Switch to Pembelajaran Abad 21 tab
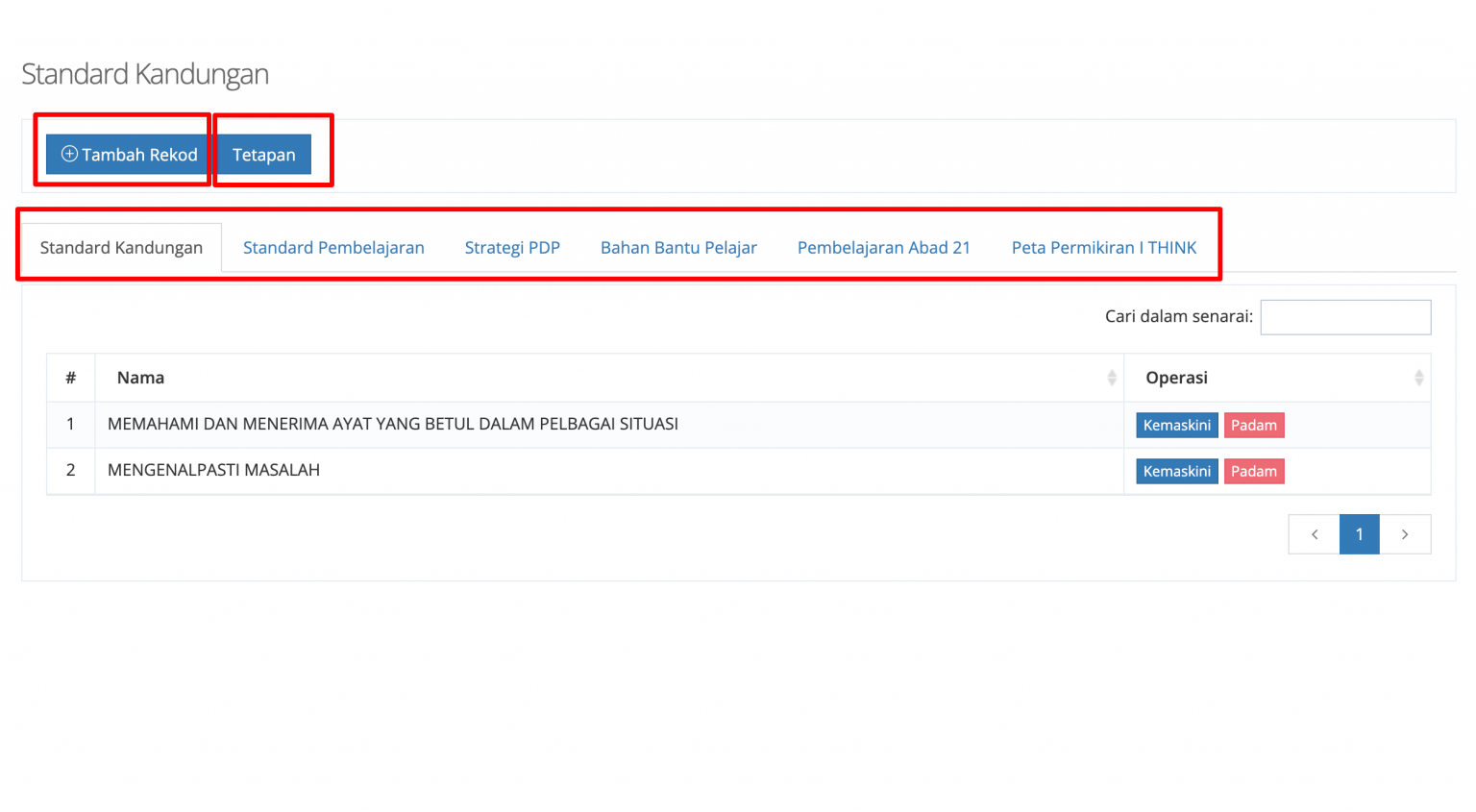Screen dimensions: 1476x812 click(x=883, y=248)
